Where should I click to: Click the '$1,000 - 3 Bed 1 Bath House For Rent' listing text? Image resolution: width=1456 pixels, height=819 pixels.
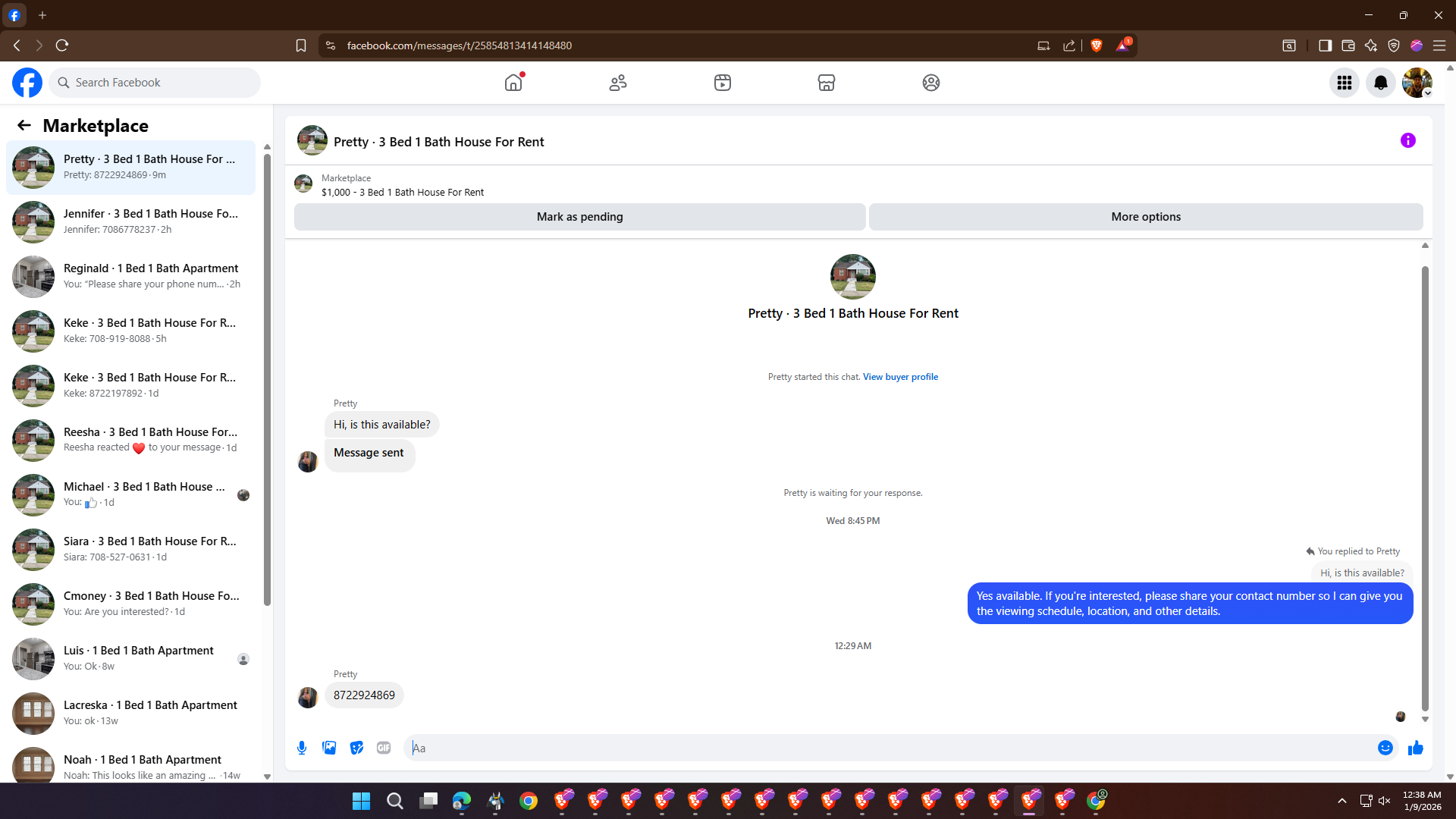pyautogui.click(x=403, y=193)
